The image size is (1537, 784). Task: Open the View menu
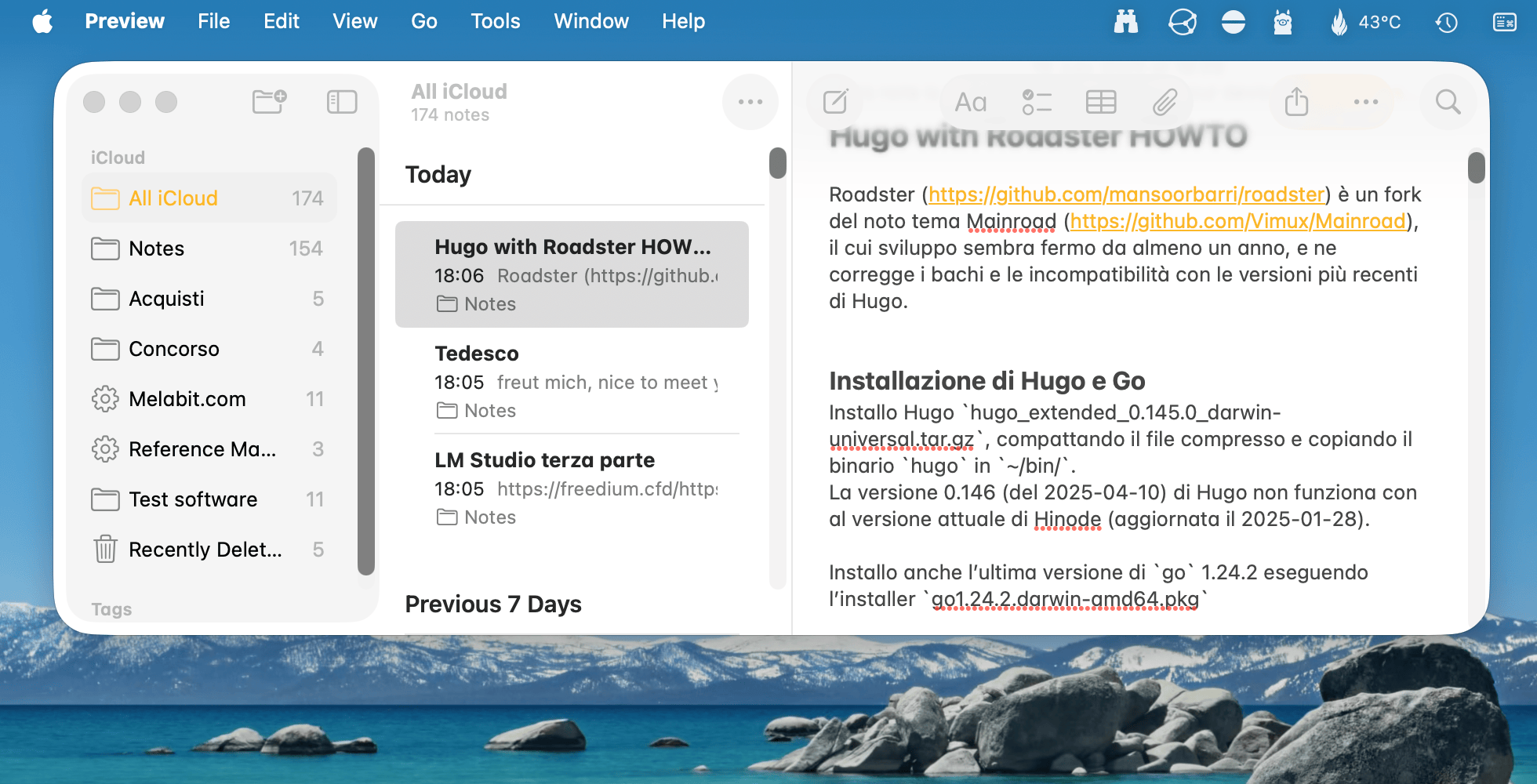pyautogui.click(x=354, y=21)
